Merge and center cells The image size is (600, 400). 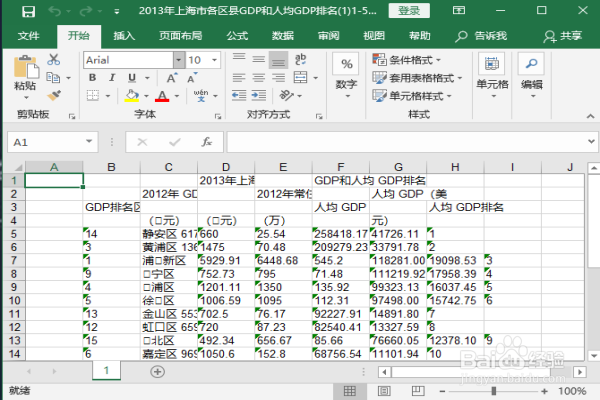click(300, 78)
